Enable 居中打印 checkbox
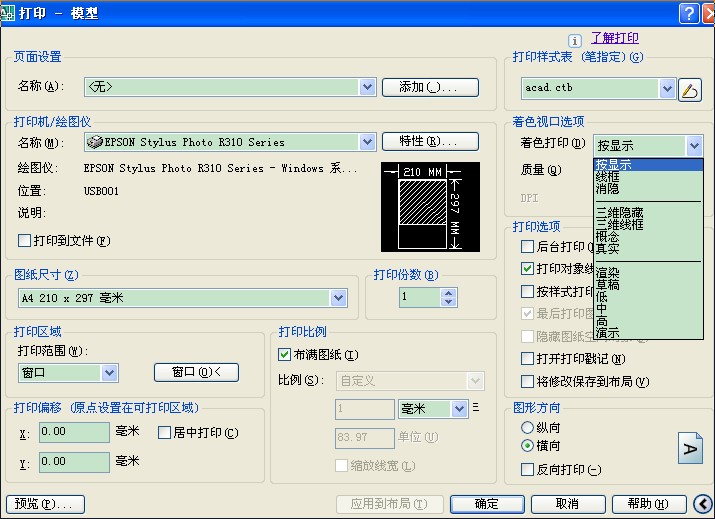The image size is (715, 519). point(164,432)
